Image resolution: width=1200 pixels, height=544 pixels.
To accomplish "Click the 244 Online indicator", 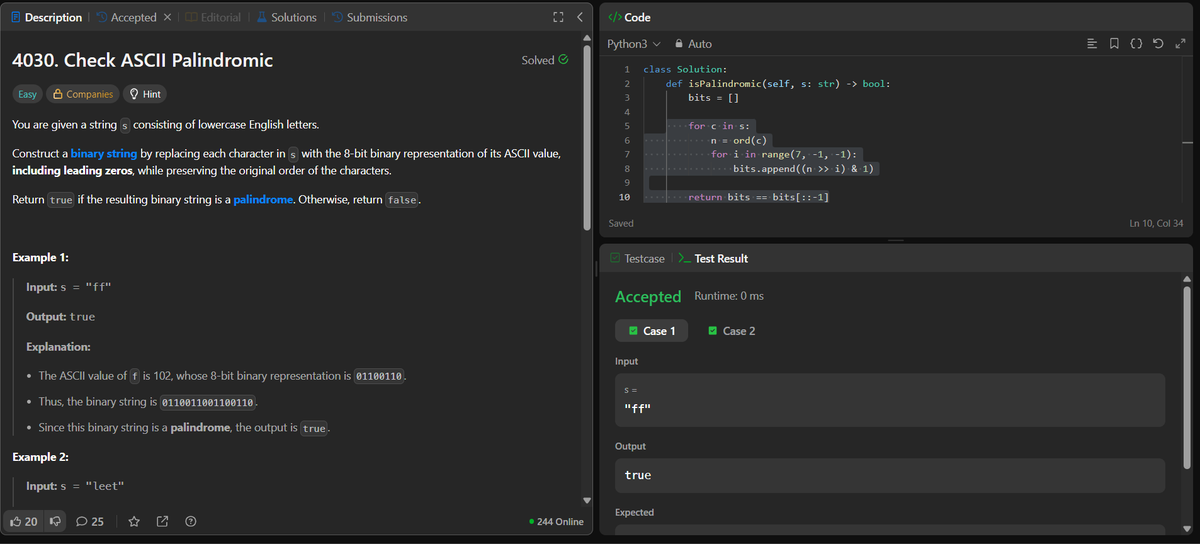I will click(556, 521).
